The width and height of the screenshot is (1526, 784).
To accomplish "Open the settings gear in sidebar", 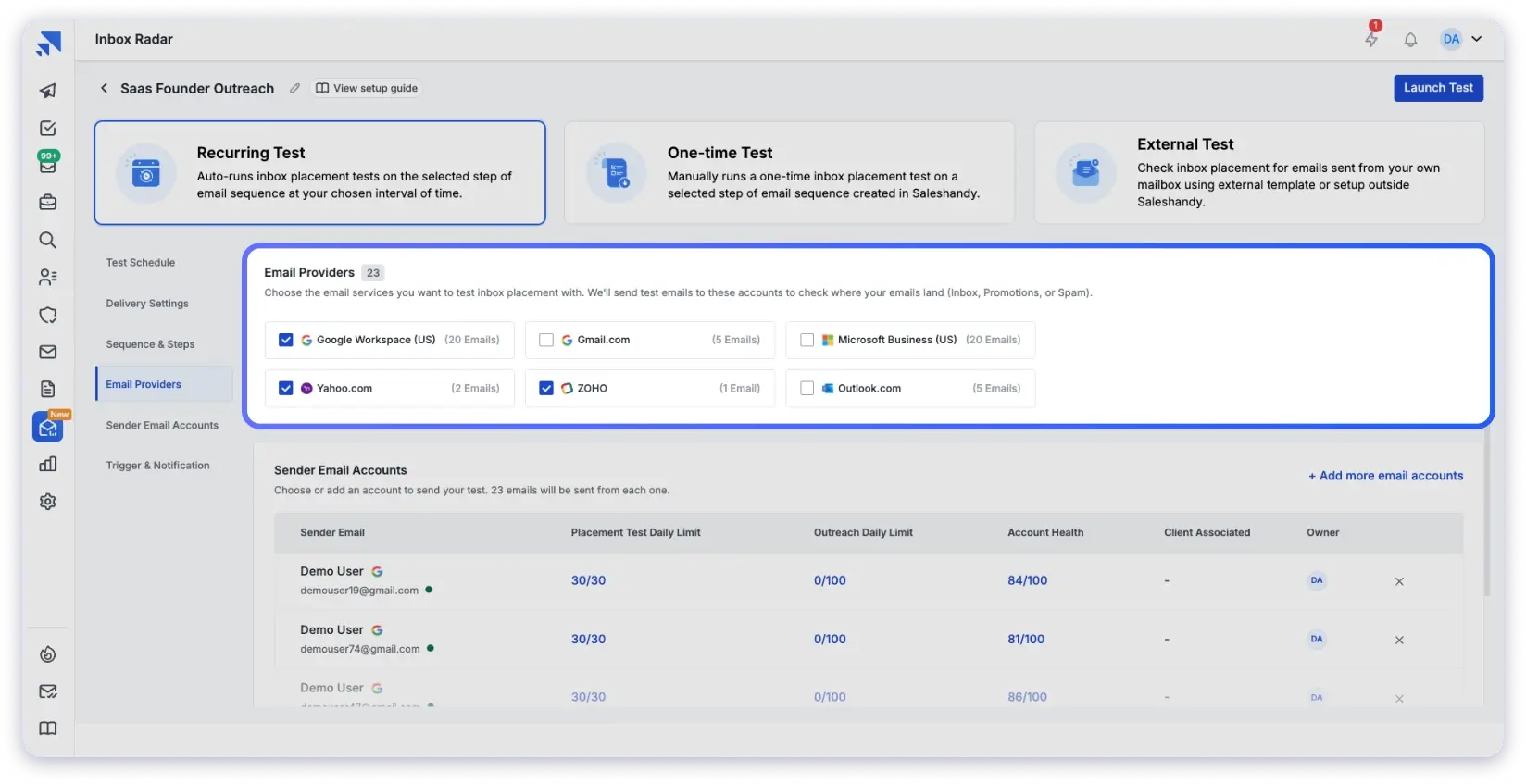I will click(x=48, y=502).
